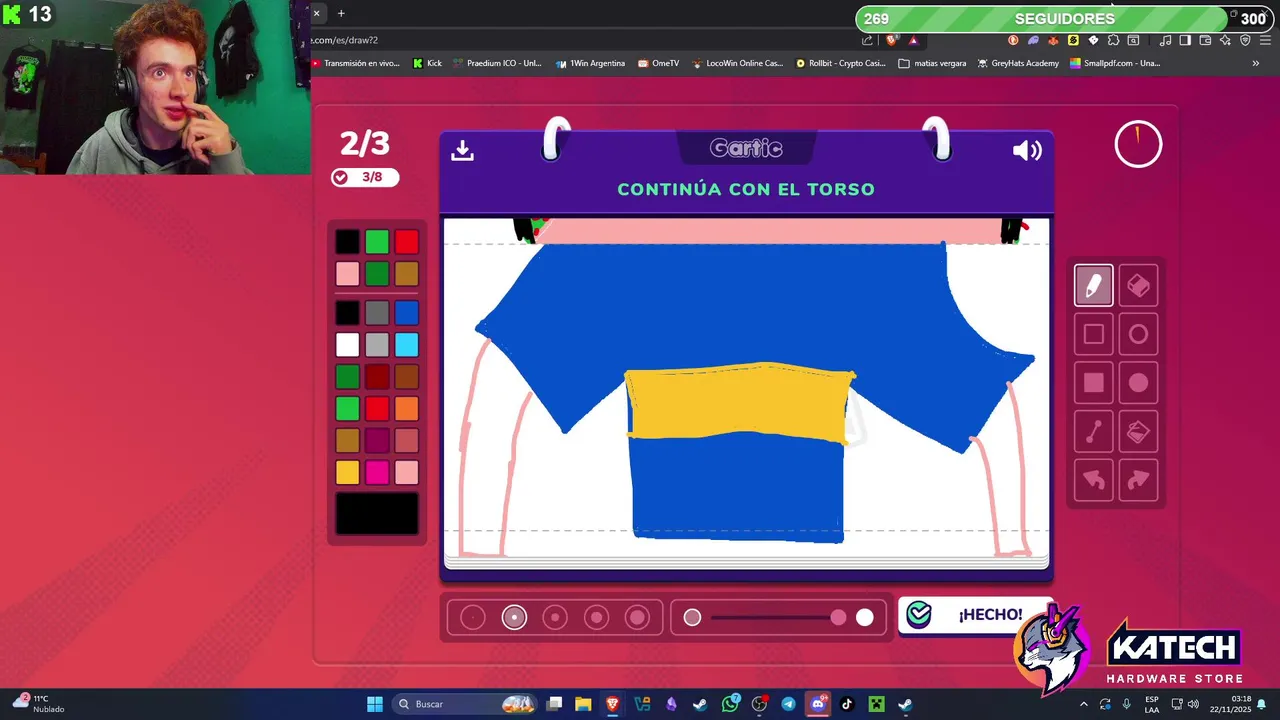Select the smallest brush size

(473, 618)
